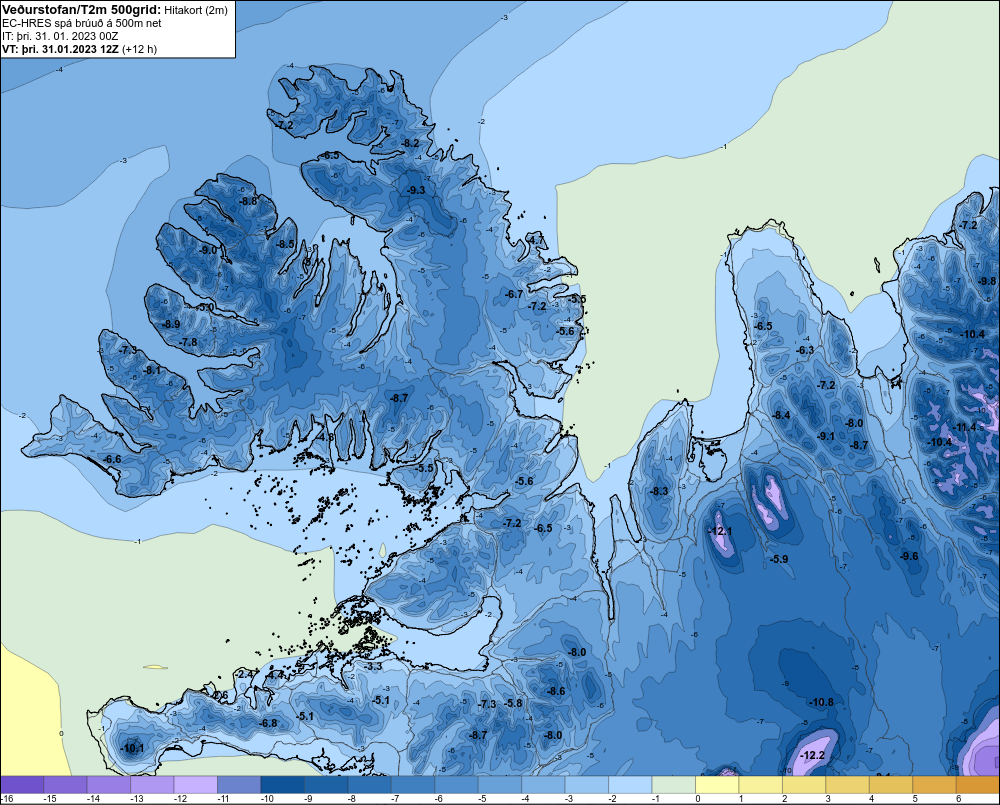Click the -4.7 temperature label
1000x805 pixels.
pos(536,240)
